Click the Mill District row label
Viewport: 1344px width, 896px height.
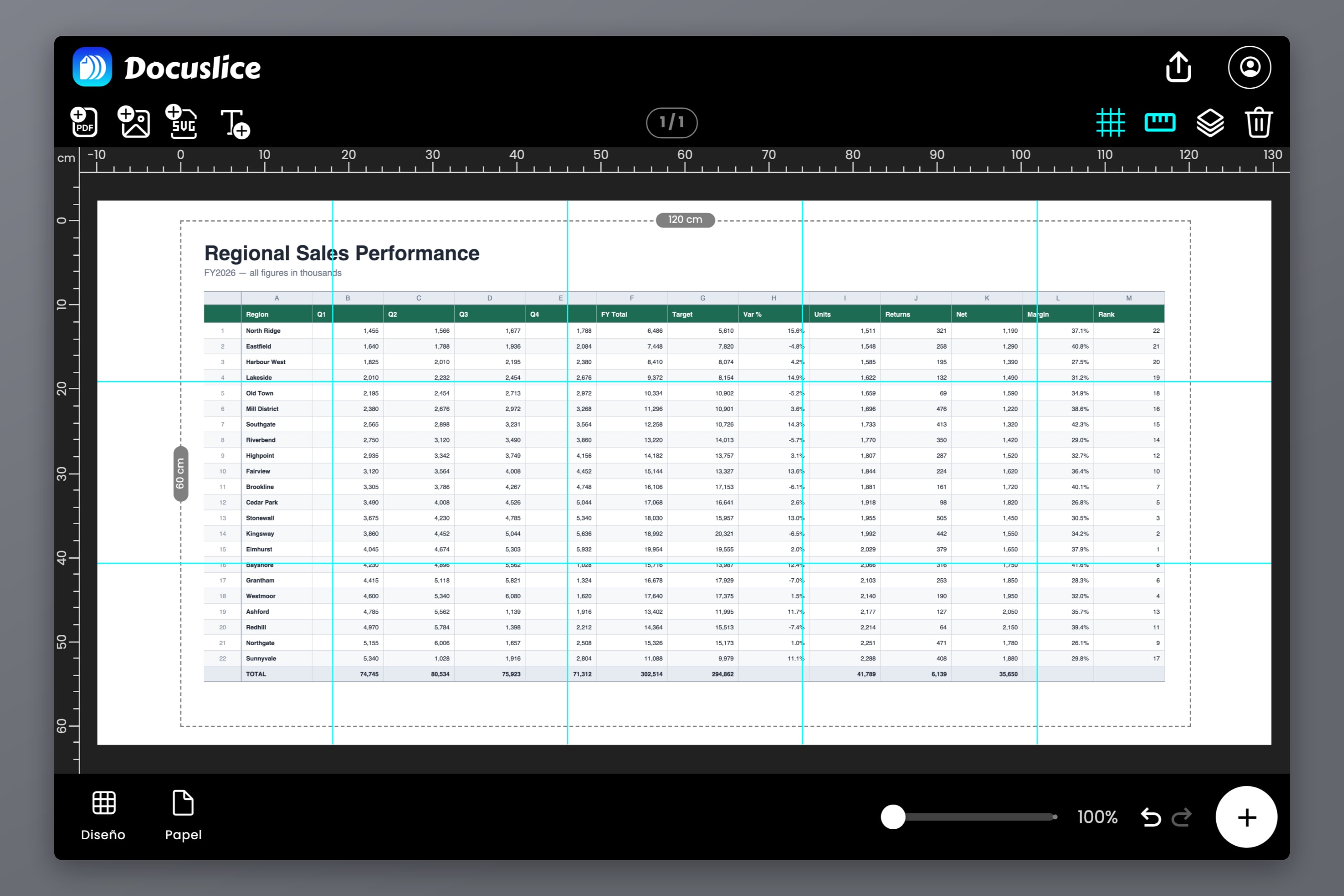[262, 409]
